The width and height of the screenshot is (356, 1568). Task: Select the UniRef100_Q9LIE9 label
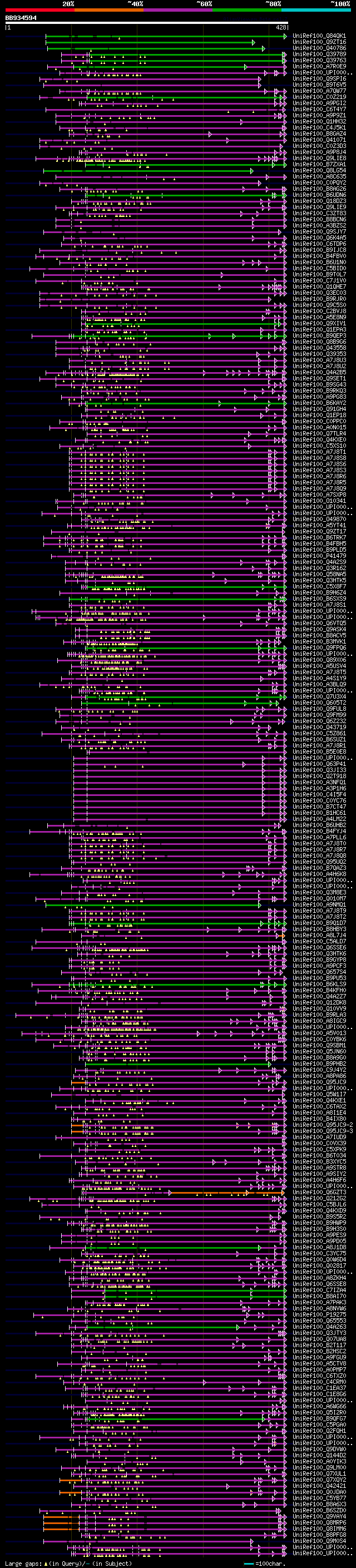point(319,207)
